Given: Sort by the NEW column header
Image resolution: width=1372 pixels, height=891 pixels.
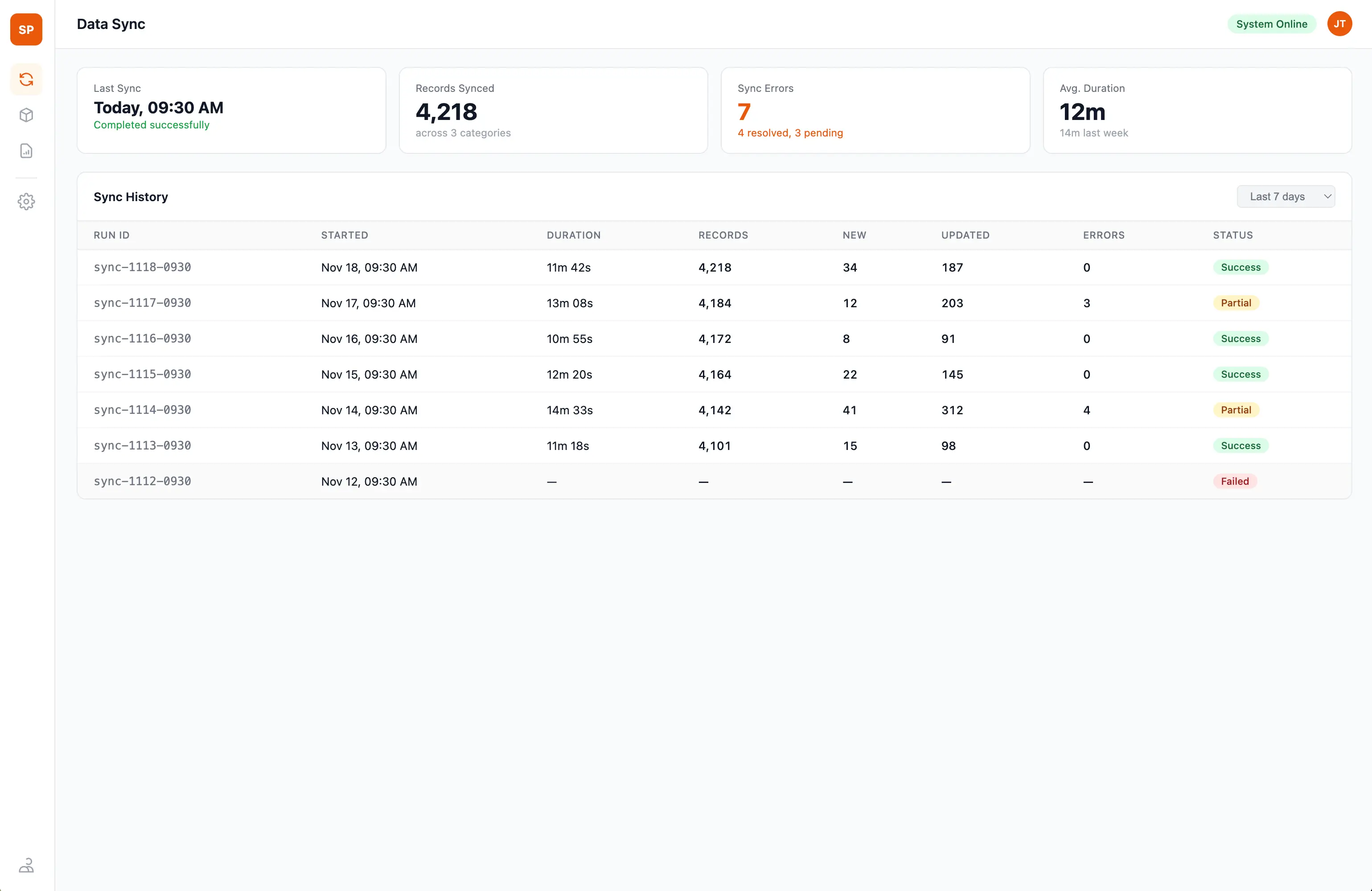Looking at the screenshot, I should coord(854,235).
